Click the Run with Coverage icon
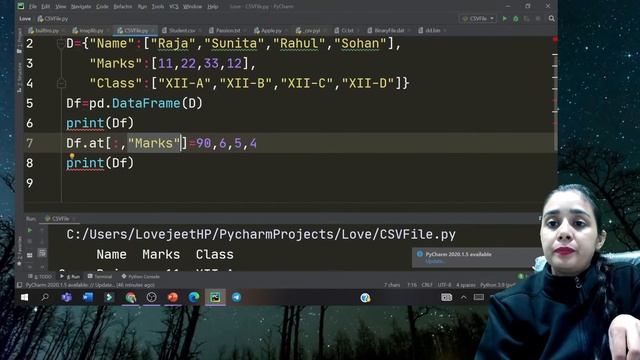The height and width of the screenshot is (360, 640). tap(527, 18)
